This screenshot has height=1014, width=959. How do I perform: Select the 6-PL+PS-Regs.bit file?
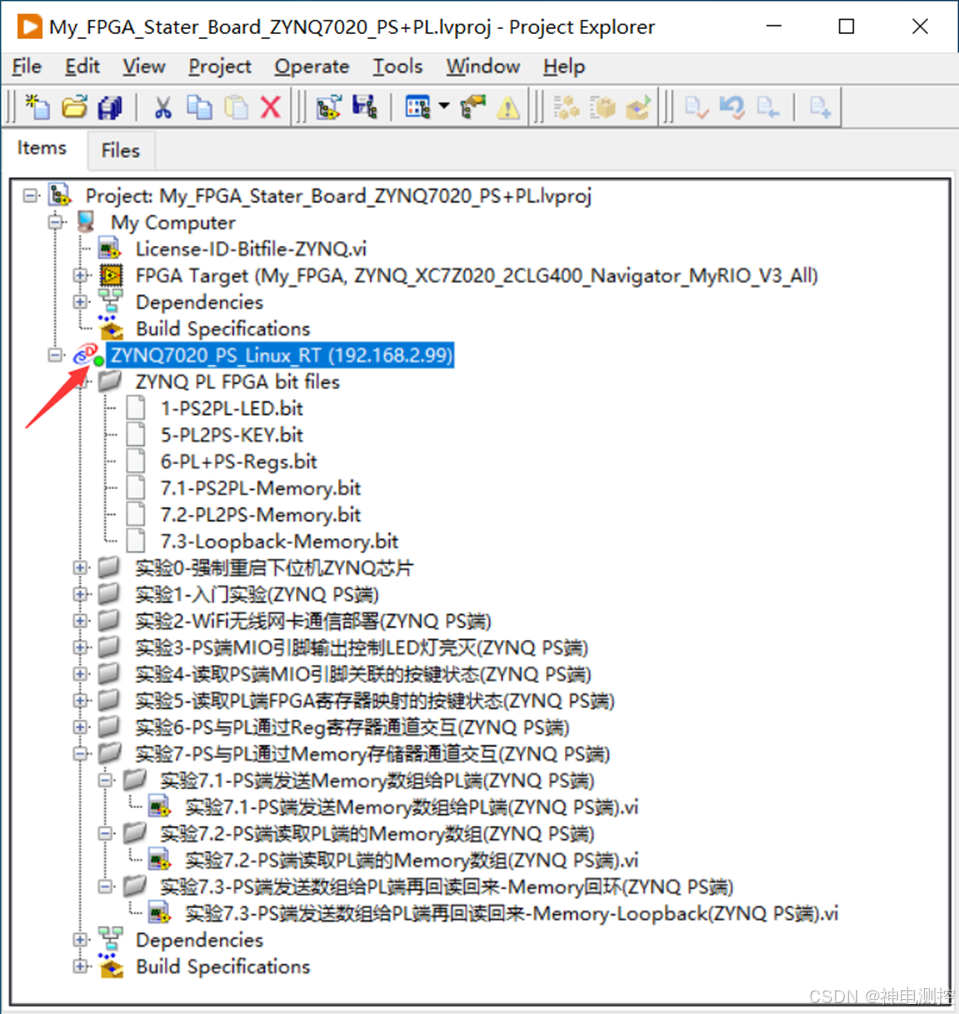pos(239,461)
